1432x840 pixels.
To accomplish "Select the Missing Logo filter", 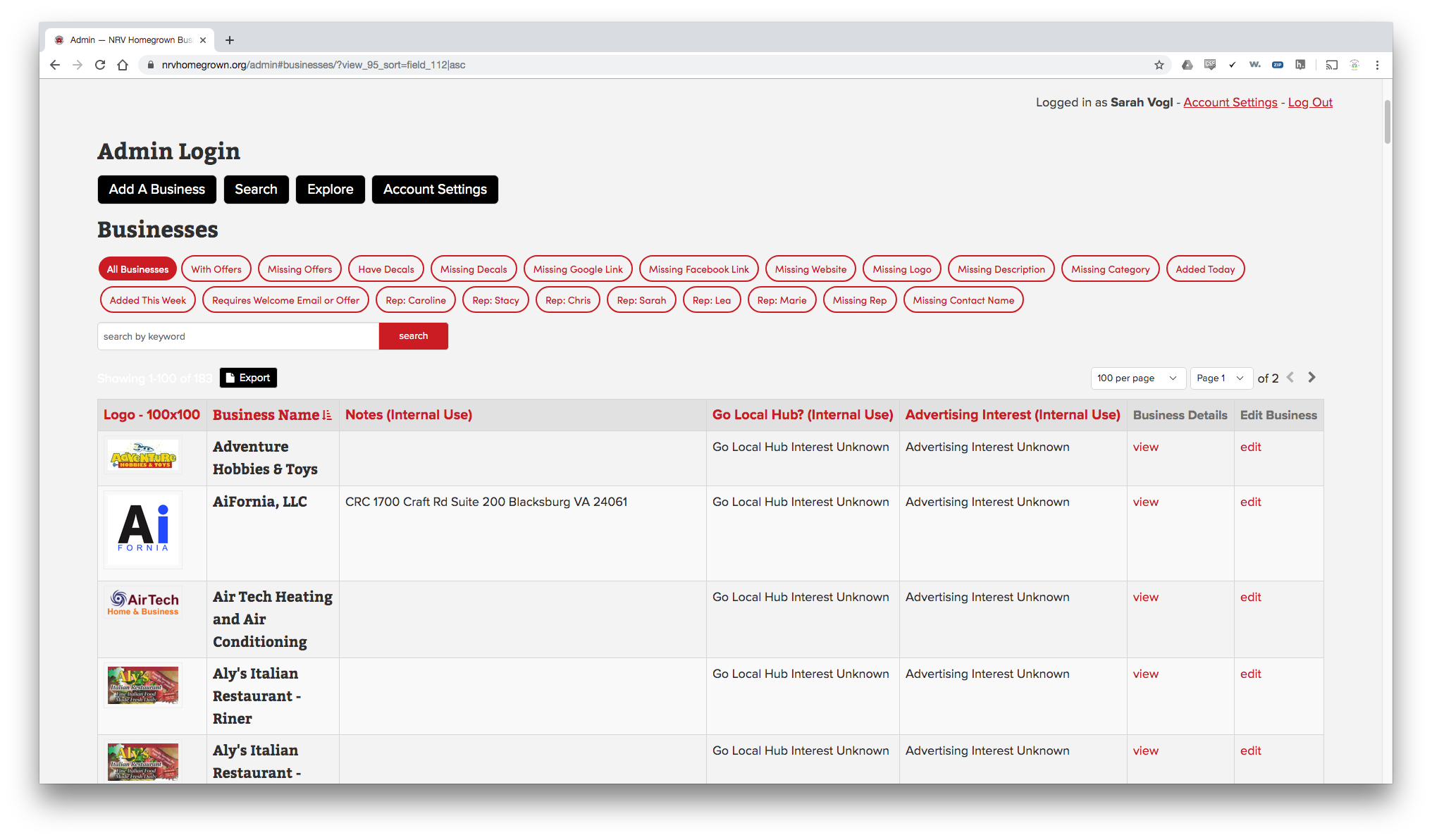I will click(x=902, y=269).
